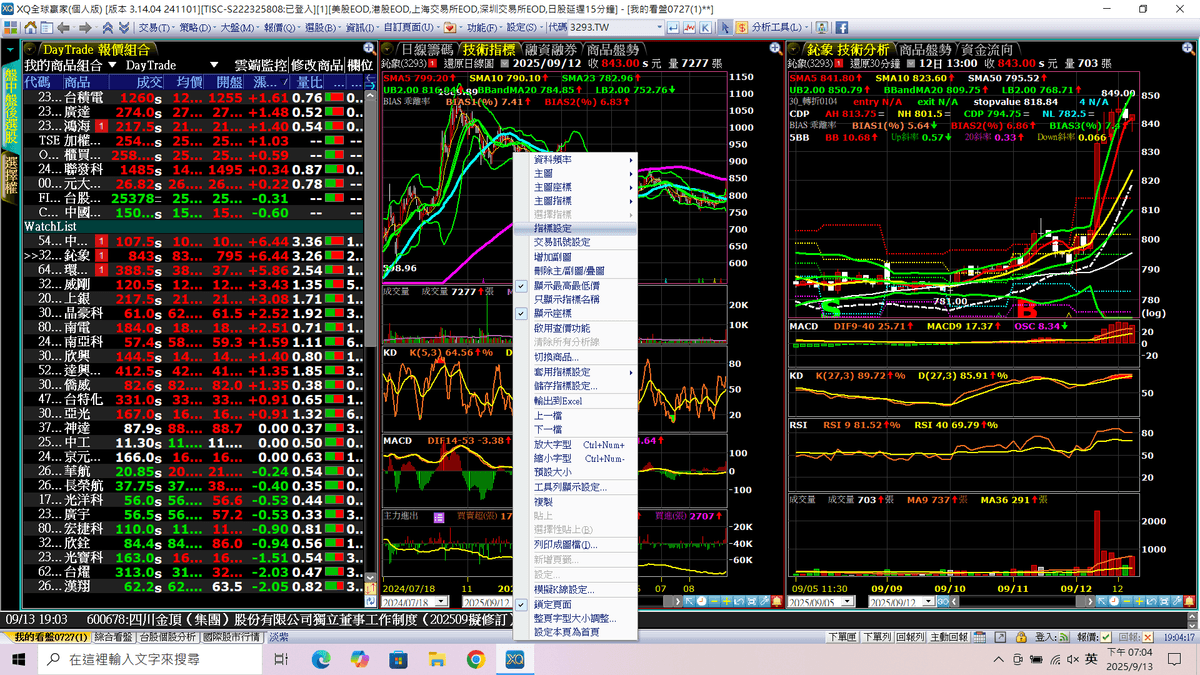
Task: Click the panel menu arrow left of DayTrade
Action: [x=30, y=48]
